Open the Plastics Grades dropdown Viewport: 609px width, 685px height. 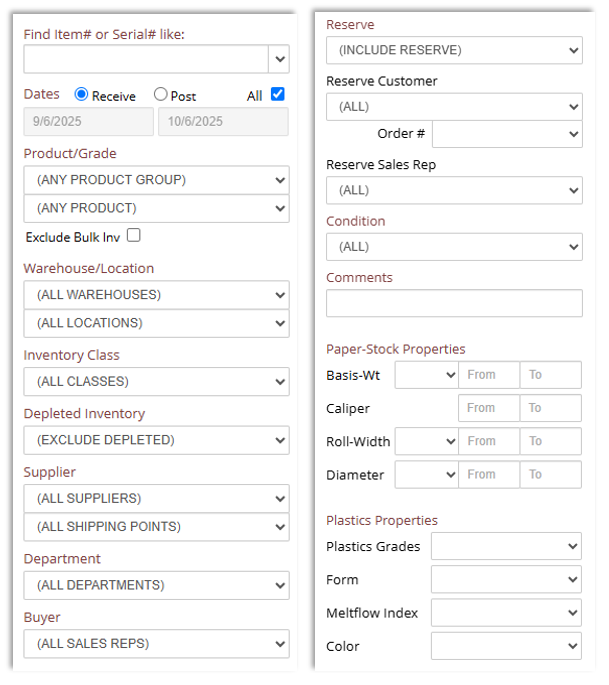[506, 546]
